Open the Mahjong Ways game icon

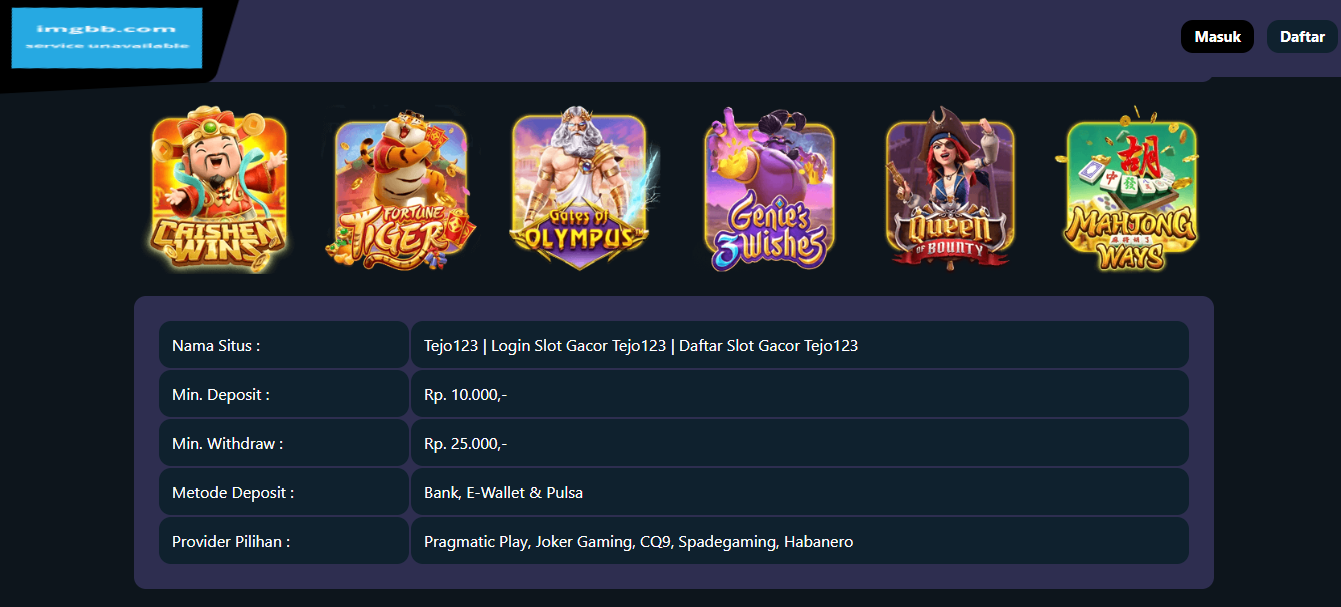[1130, 188]
